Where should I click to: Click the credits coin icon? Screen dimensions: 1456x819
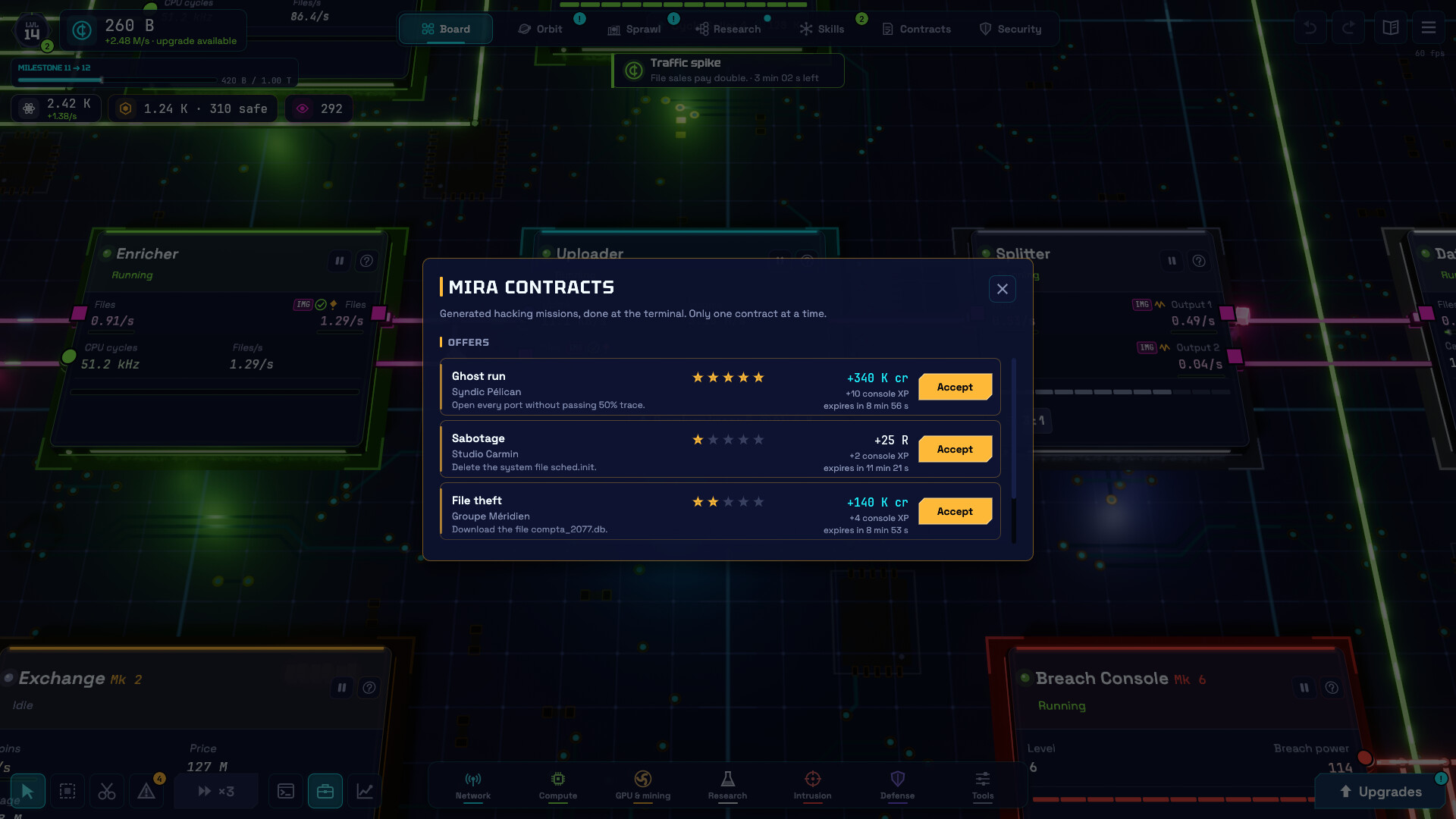[x=82, y=30]
